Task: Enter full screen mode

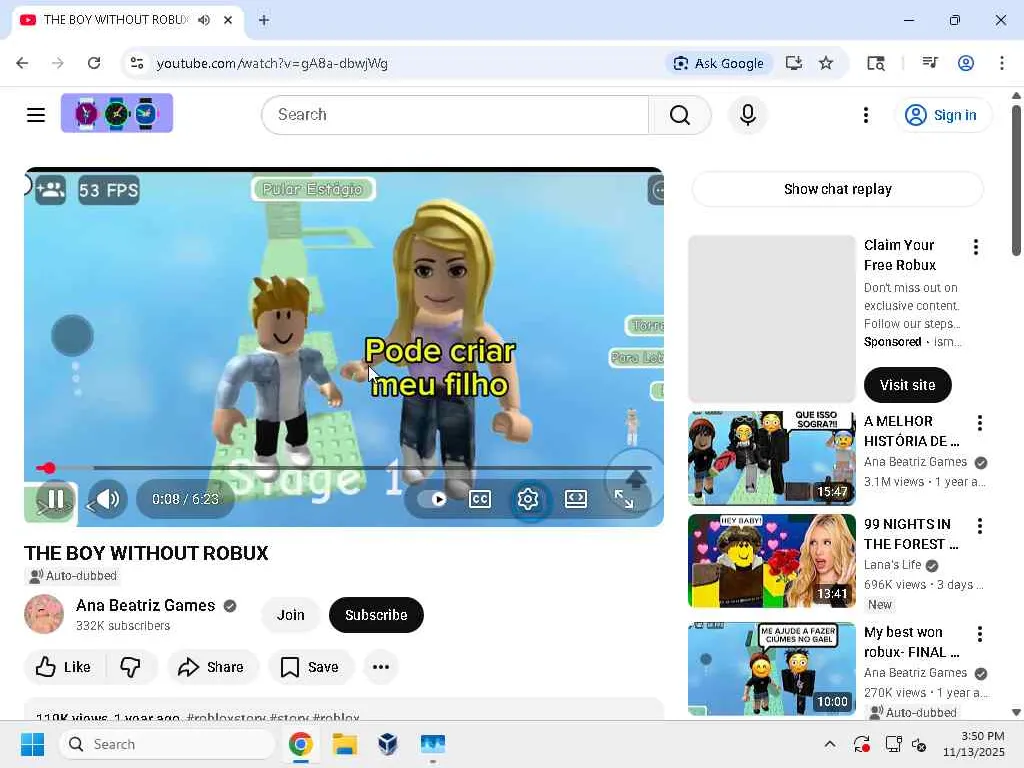Action: (x=624, y=500)
